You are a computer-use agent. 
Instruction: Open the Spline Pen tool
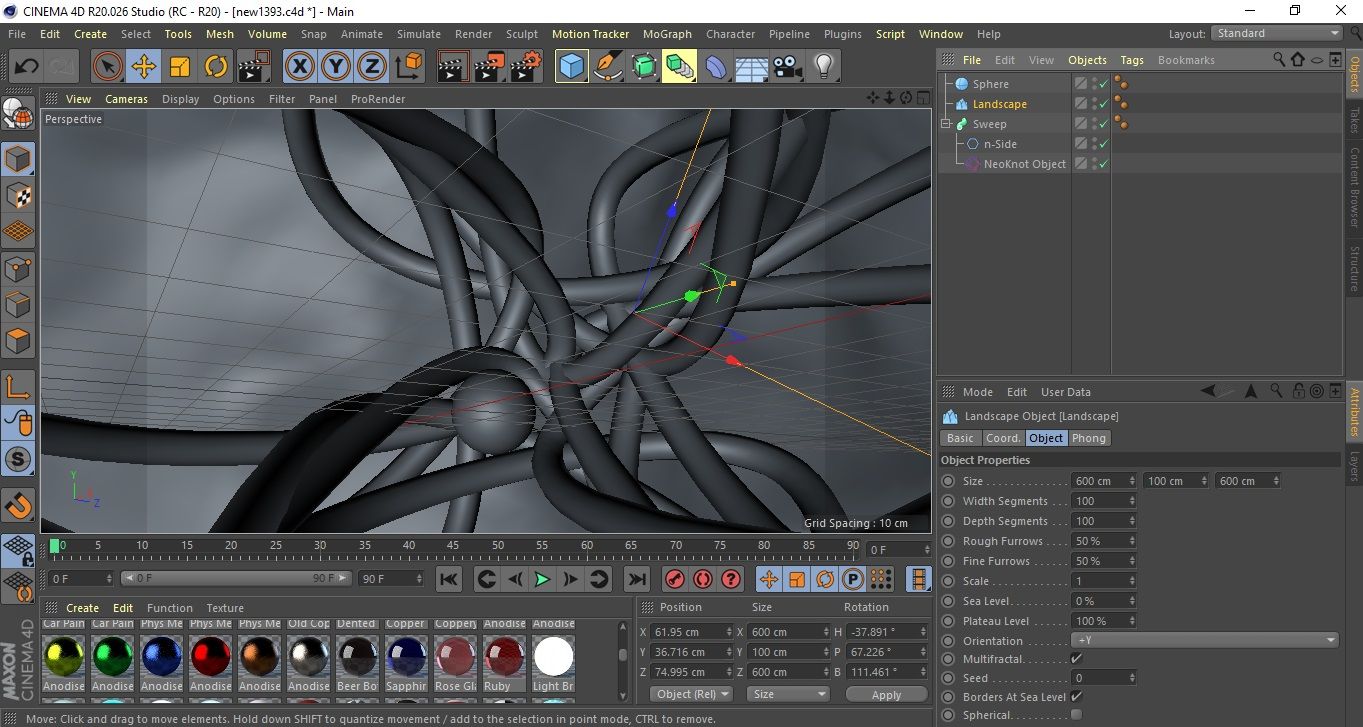point(608,67)
